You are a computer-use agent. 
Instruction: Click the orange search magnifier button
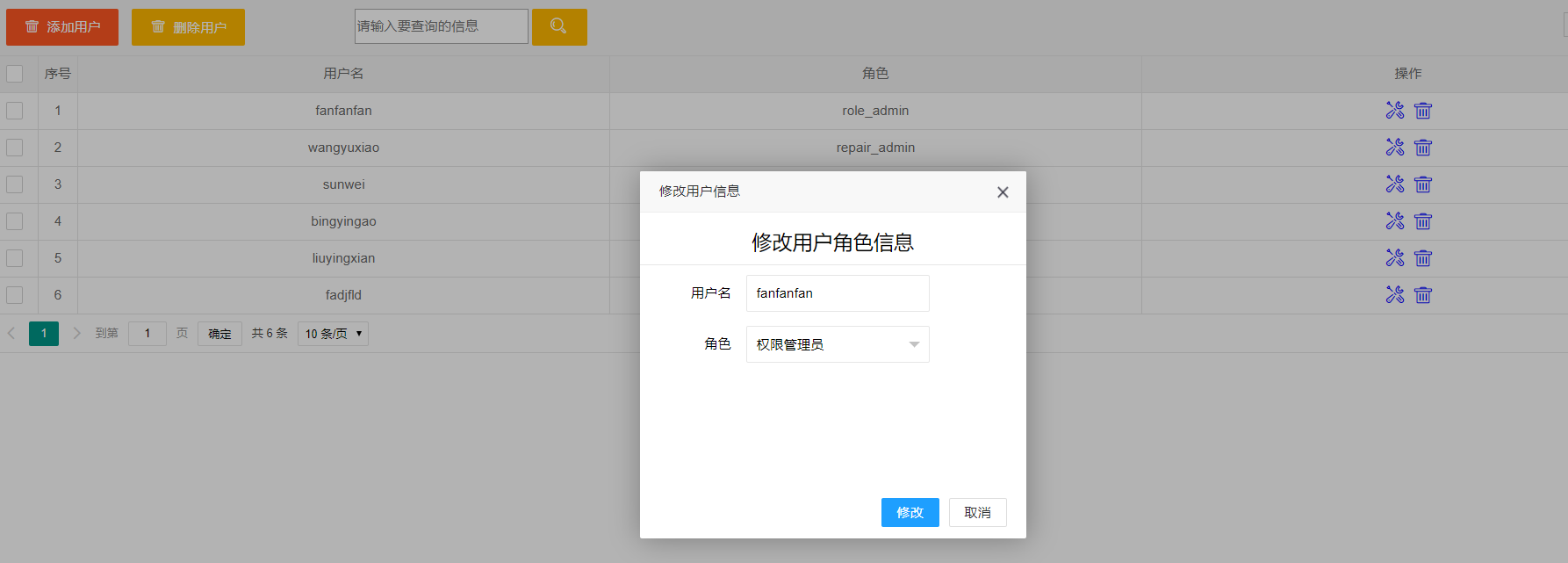click(559, 27)
